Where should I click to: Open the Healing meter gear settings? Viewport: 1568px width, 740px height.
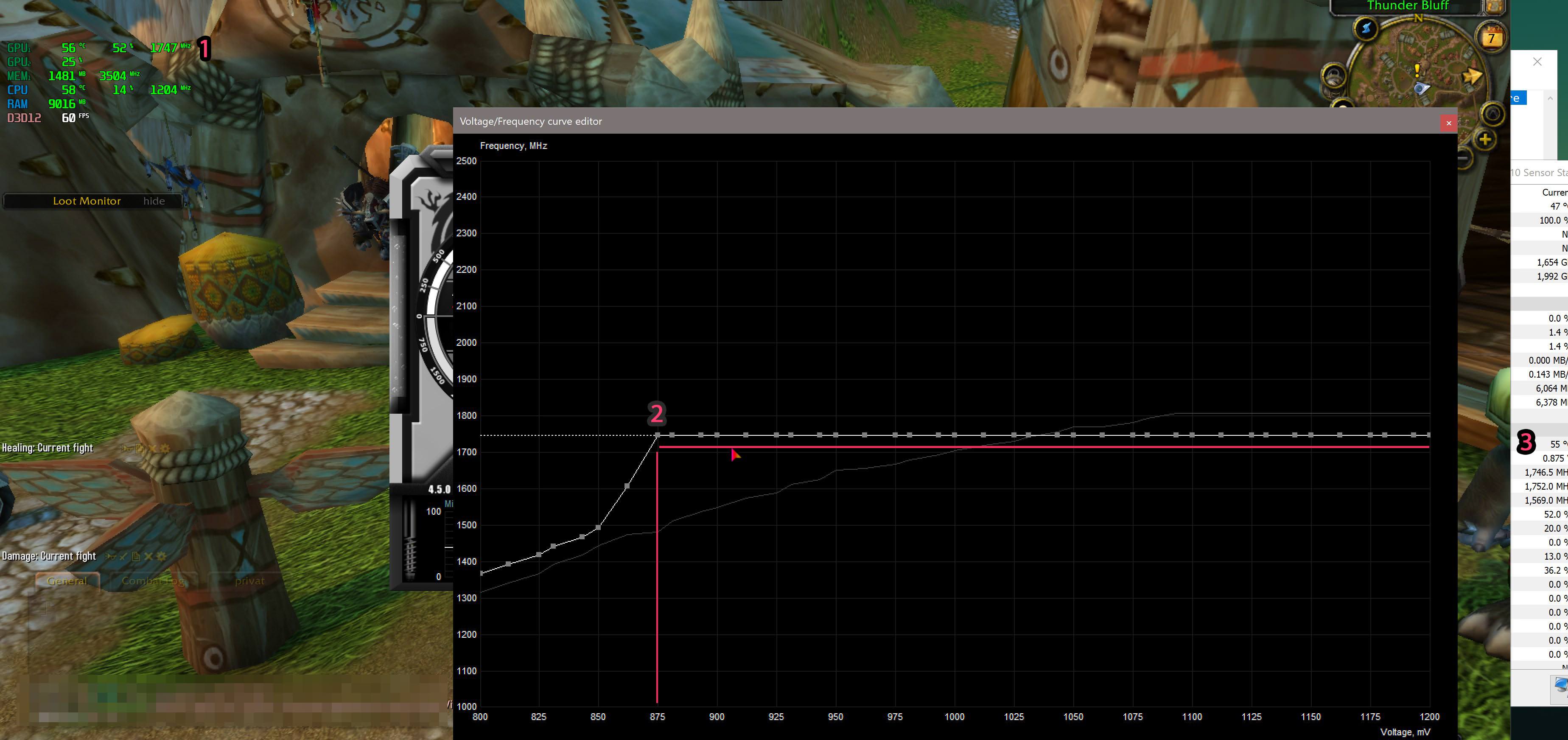(164, 448)
